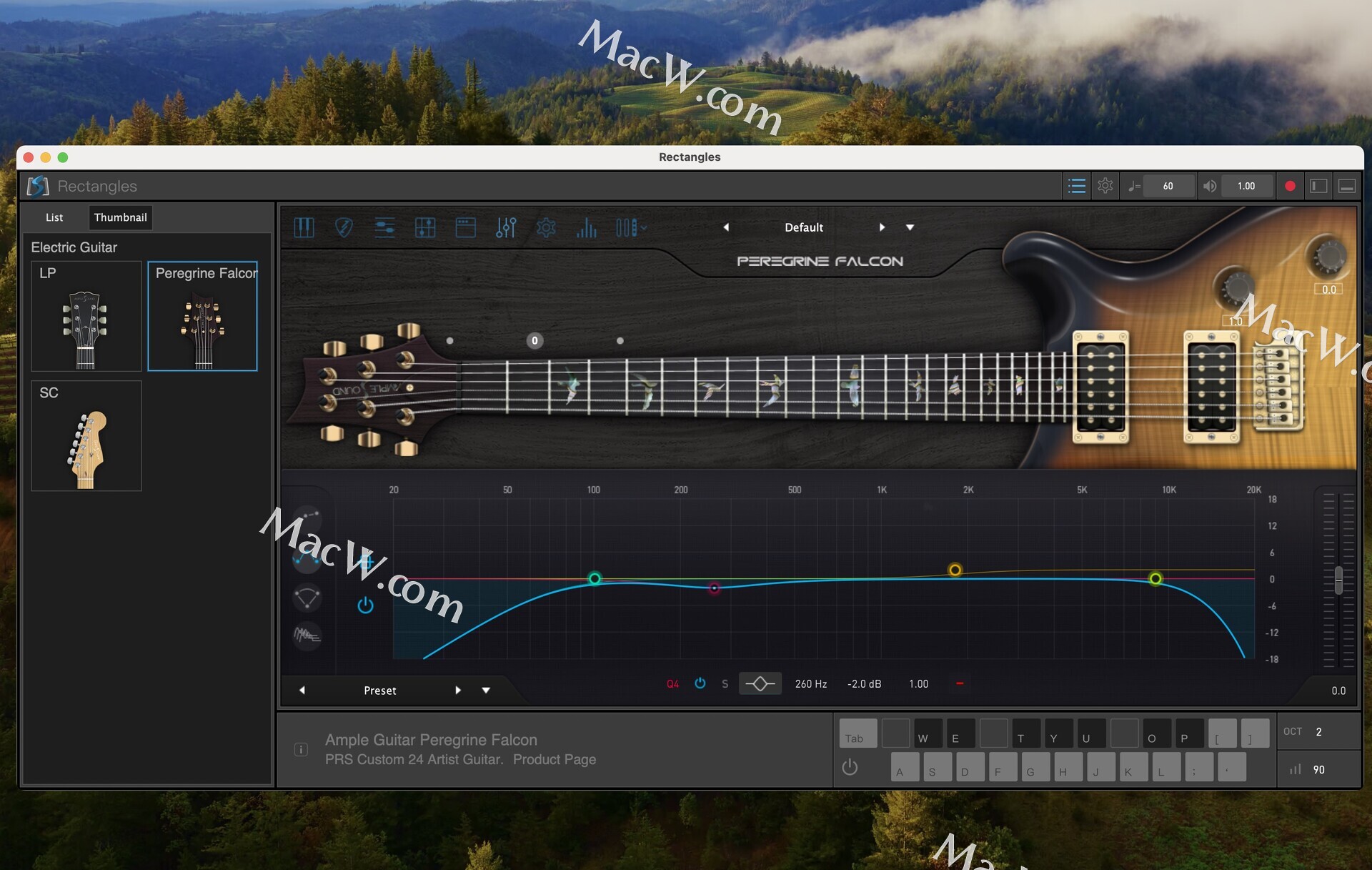The image size is (1372, 870).
Task: Click the knob value 0.0 field
Action: [x=1328, y=290]
